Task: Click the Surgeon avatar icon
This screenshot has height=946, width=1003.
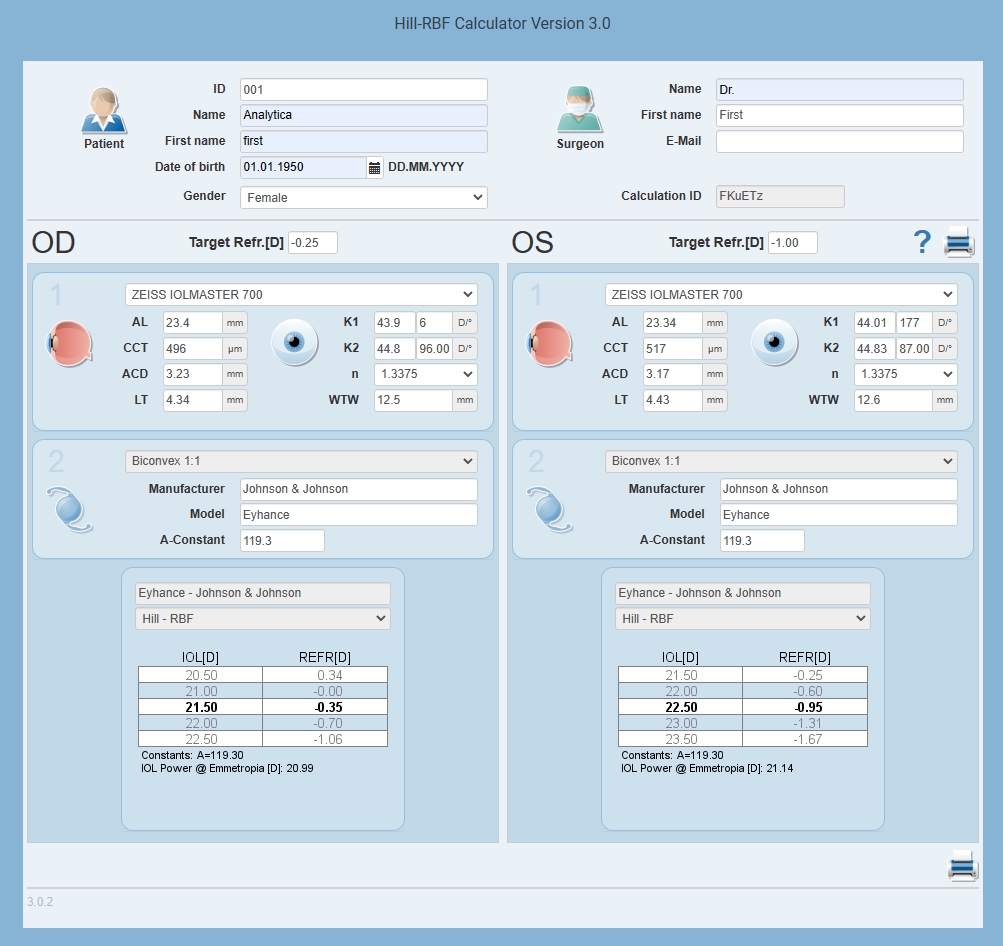Action: [580, 110]
